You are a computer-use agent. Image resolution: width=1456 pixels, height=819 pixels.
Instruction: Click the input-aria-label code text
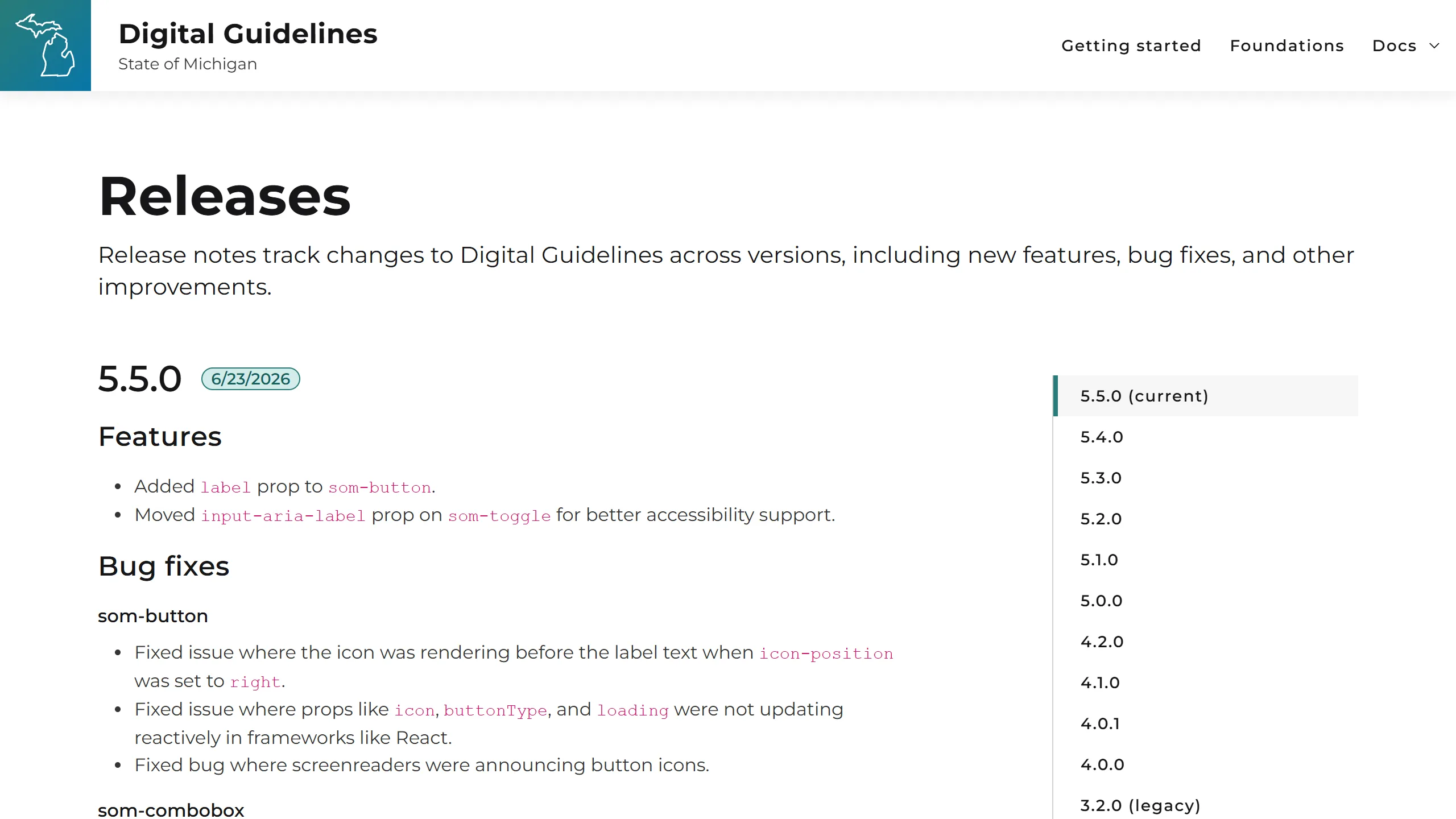pos(283,516)
